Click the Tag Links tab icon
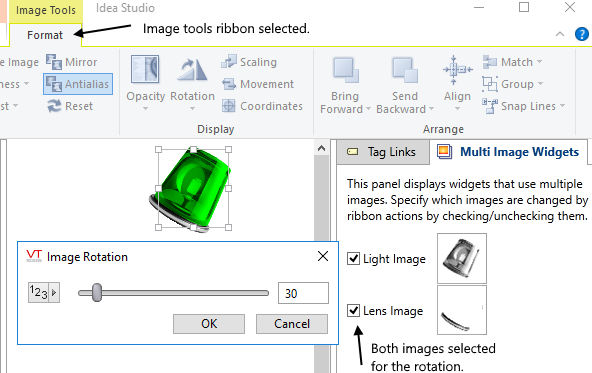 tap(352, 152)
